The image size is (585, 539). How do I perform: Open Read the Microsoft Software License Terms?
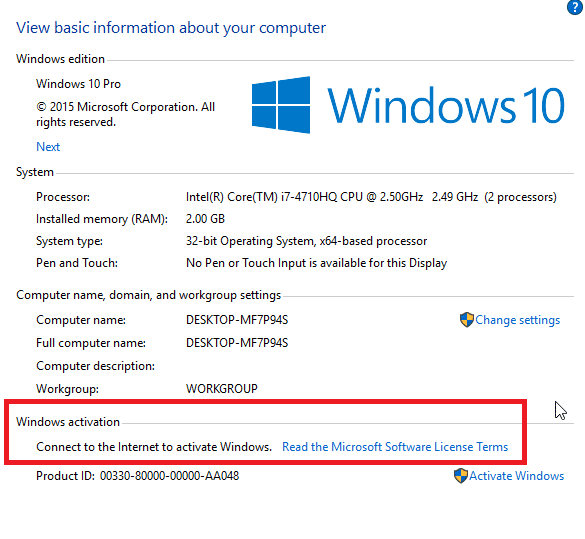(395, 446)
